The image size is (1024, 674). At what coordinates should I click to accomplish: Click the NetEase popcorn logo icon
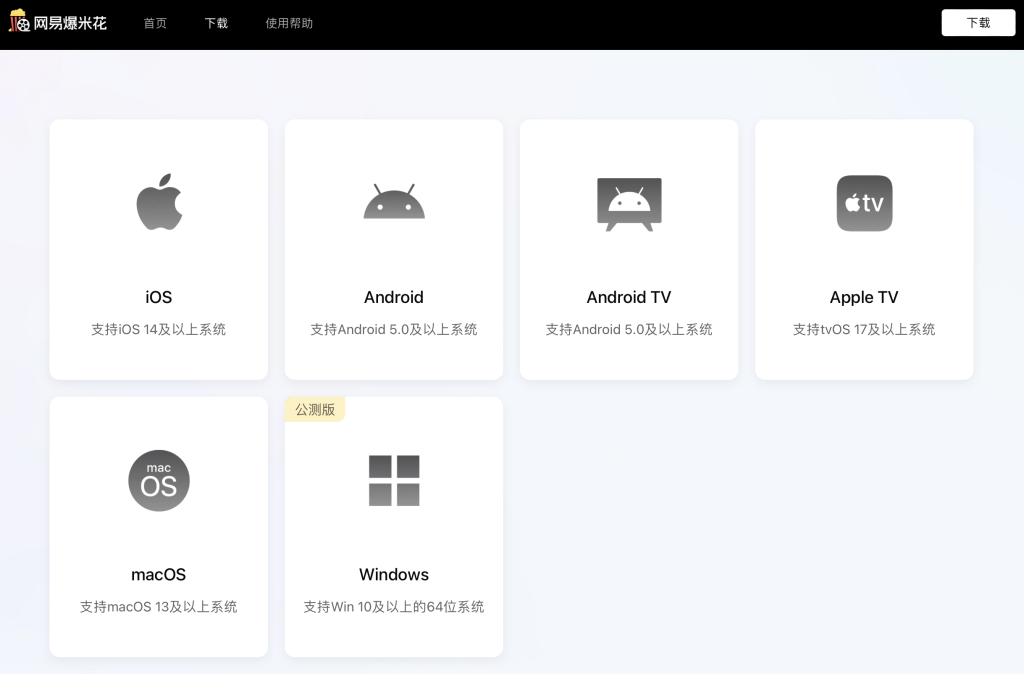click(19, 21)
